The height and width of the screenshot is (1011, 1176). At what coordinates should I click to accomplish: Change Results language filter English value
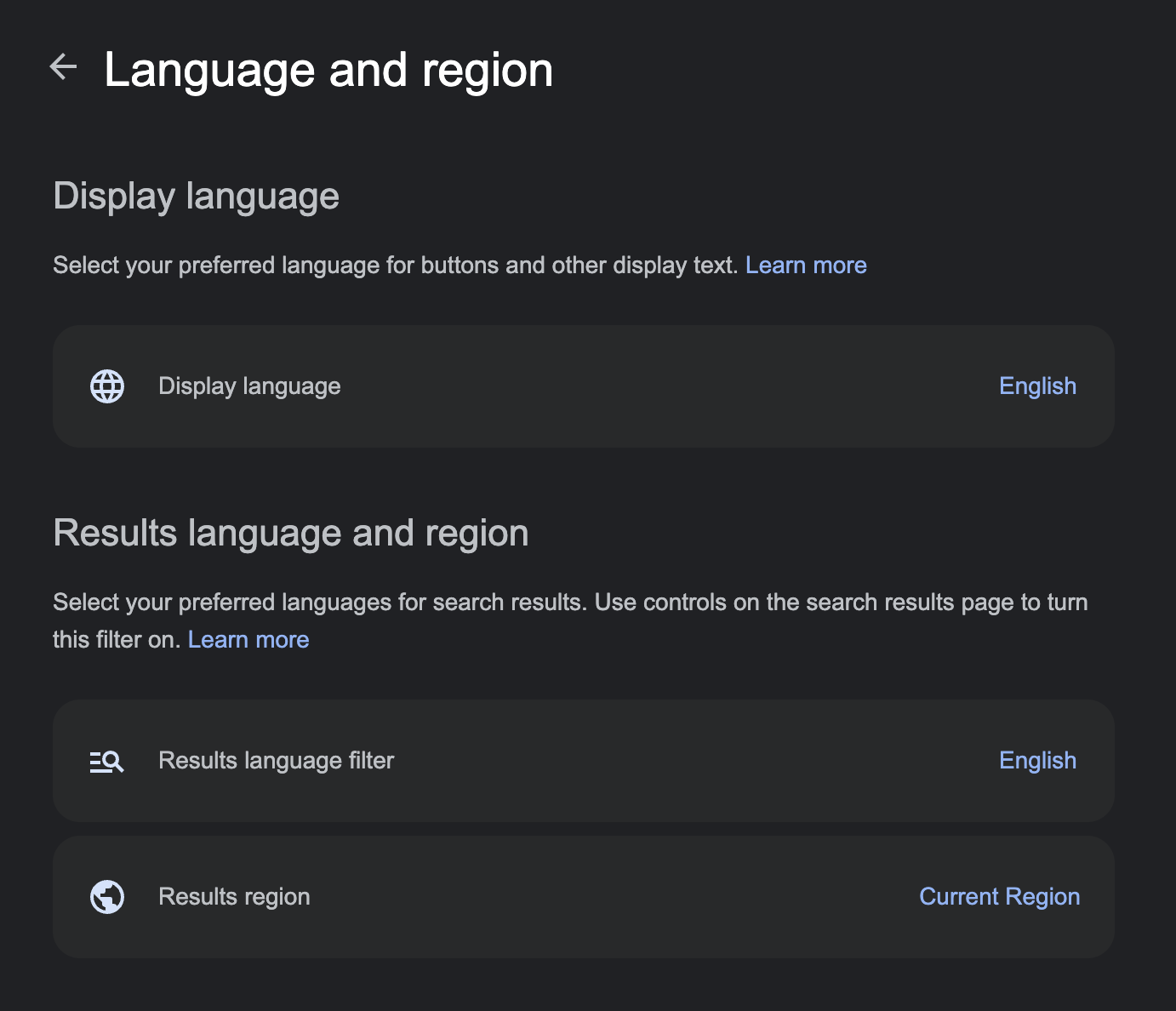[x=1036, y=761]
